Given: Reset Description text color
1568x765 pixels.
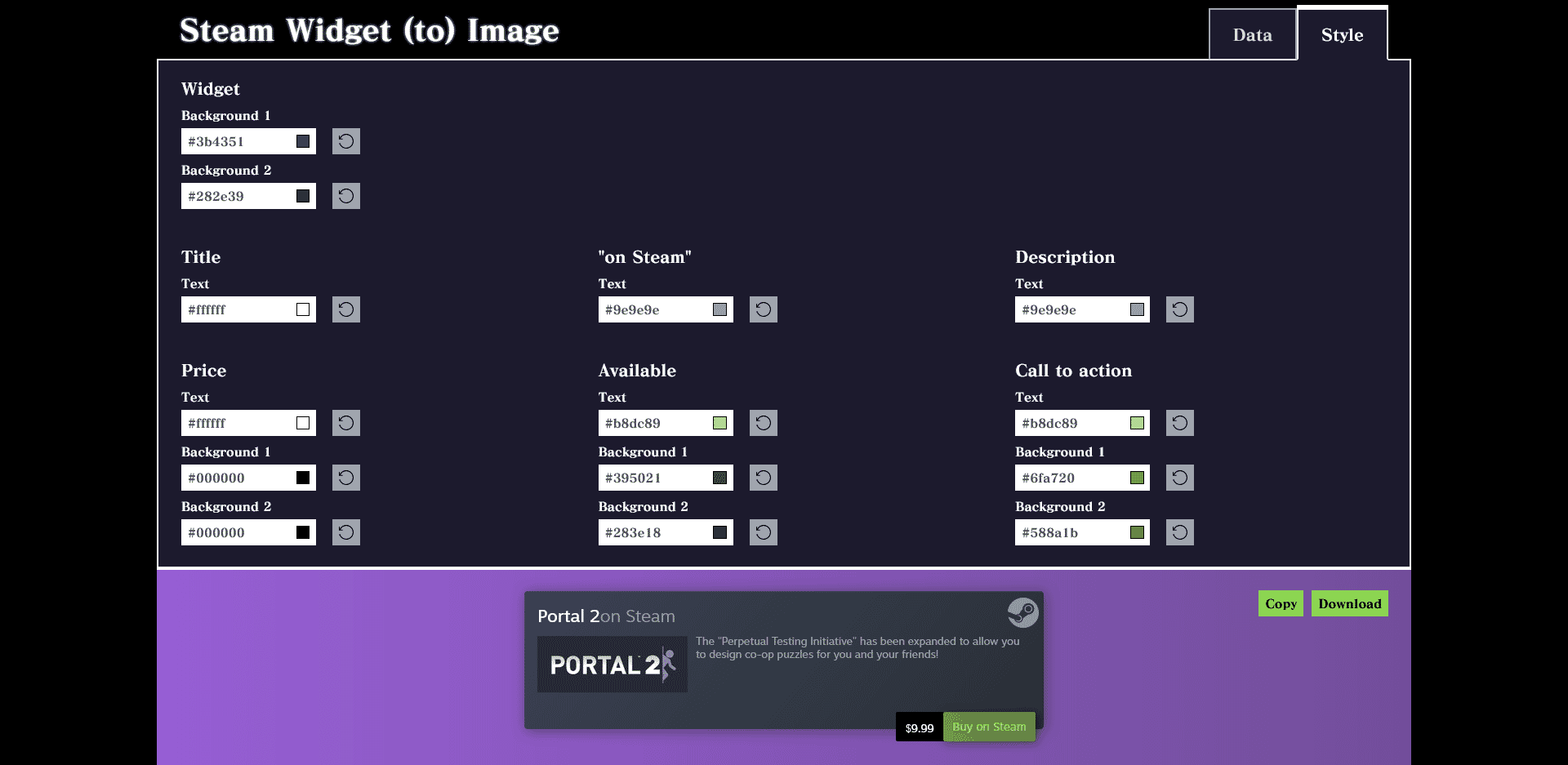Looking at the screenshot, I should [1180, 309].
